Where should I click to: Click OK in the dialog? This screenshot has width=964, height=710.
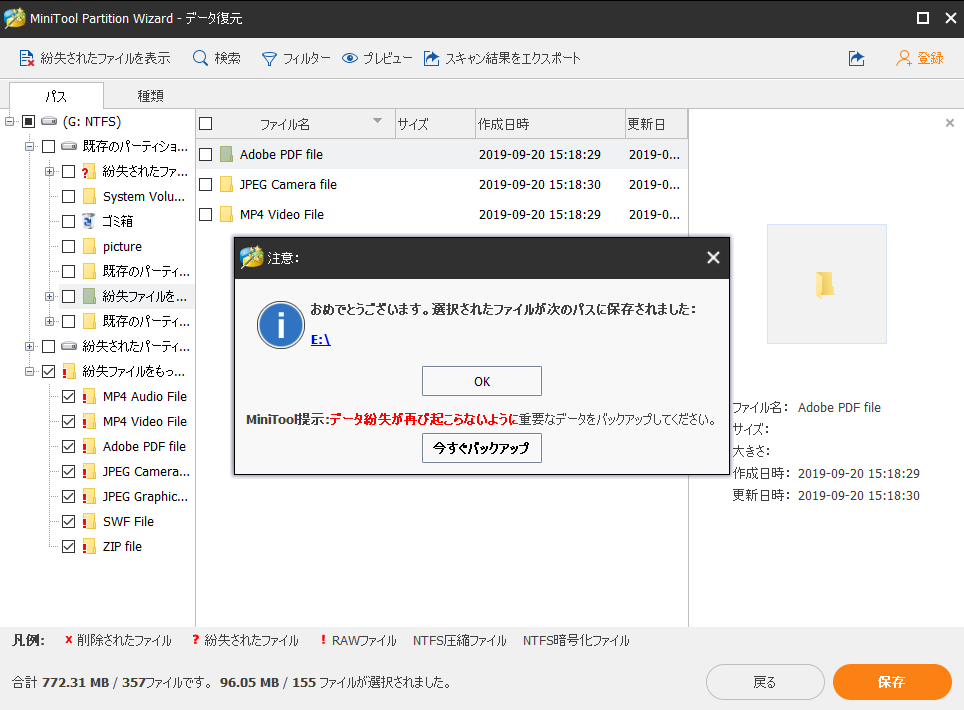(482, 381)
